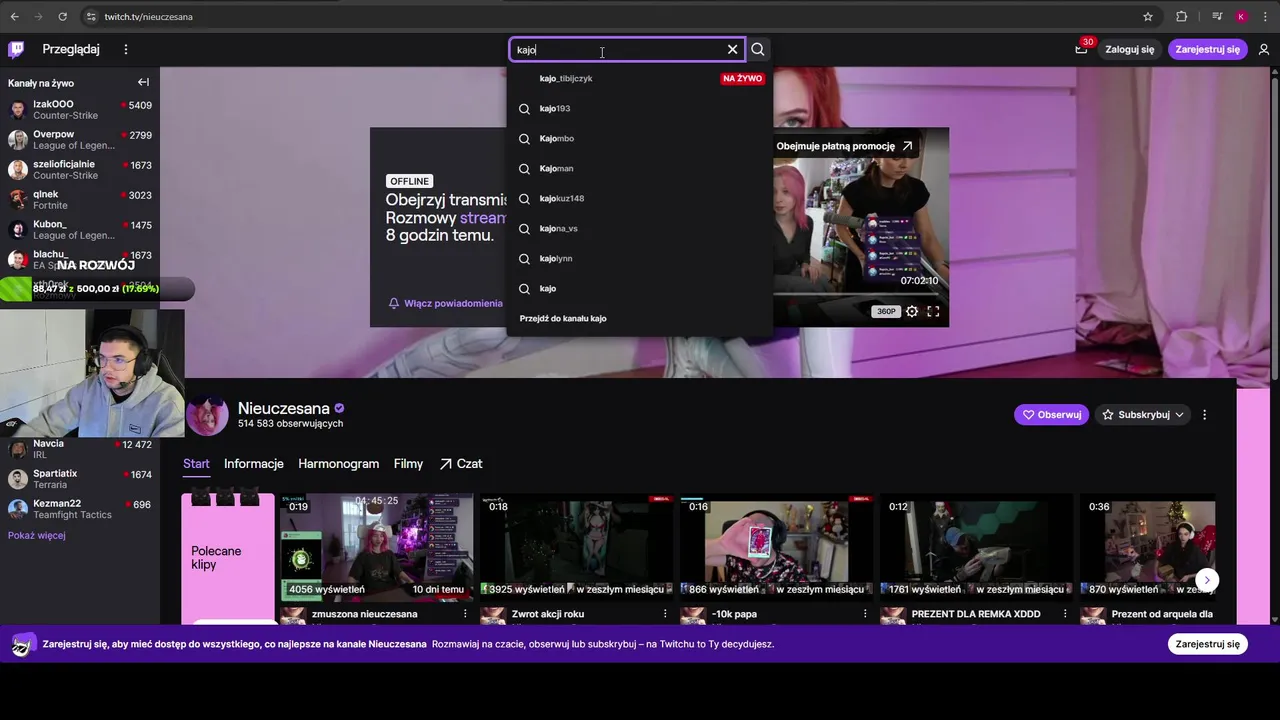1280x720 pixels.
Task: Open the Navcia IRL channel
Action: click(80, 449)
